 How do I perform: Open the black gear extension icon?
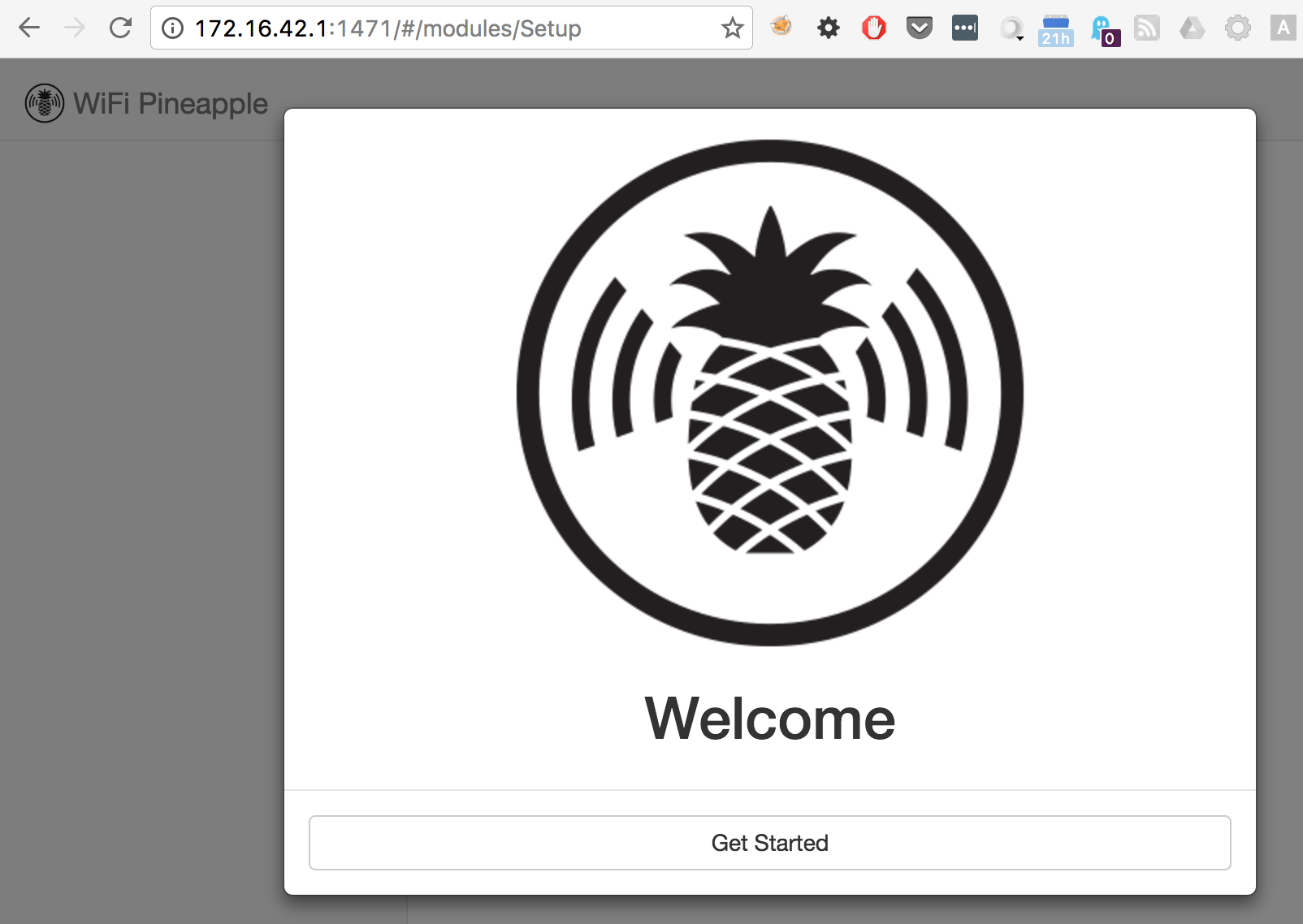[828, 28]
